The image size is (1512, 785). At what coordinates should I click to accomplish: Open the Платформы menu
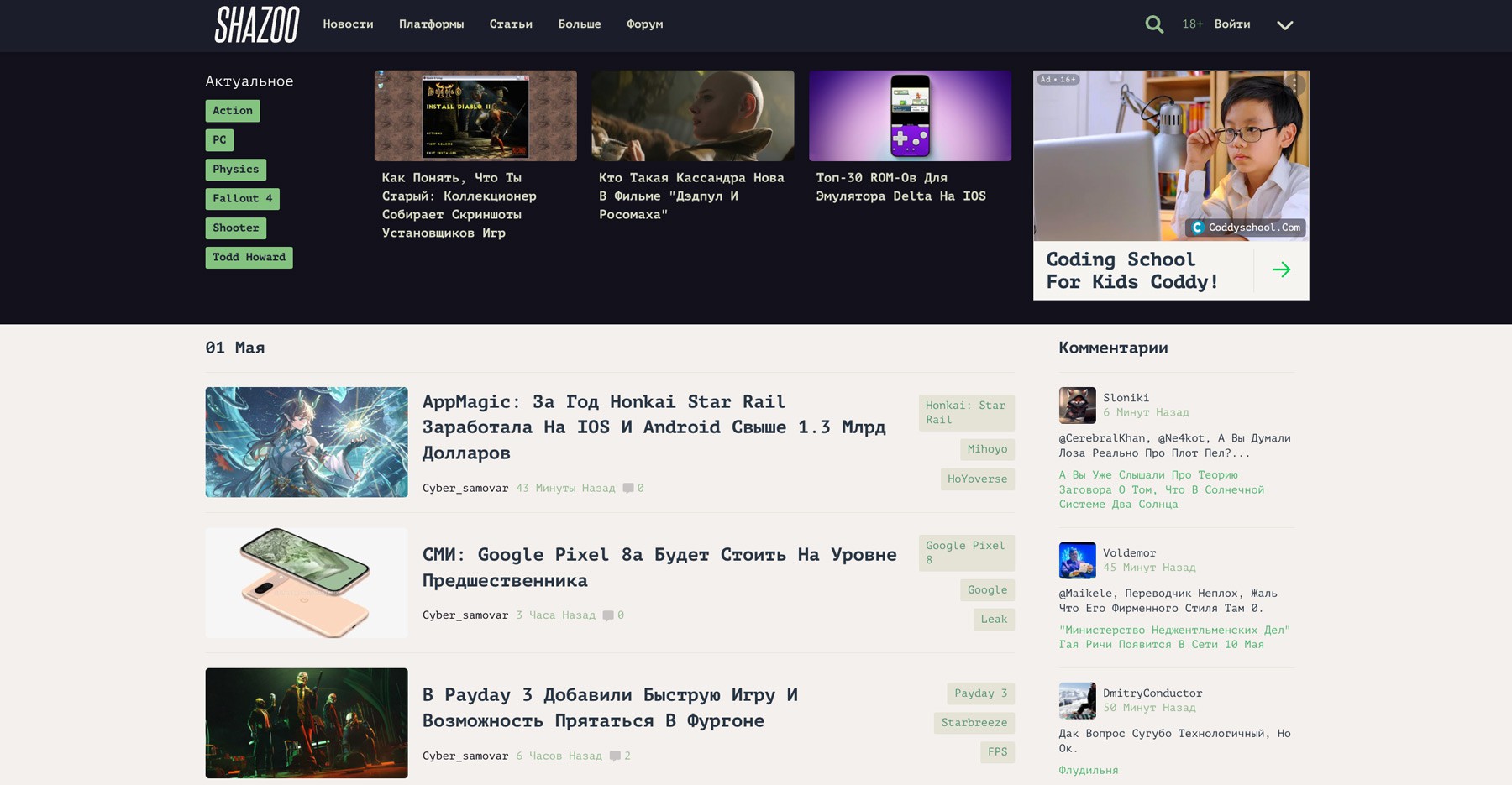point(431,24)
